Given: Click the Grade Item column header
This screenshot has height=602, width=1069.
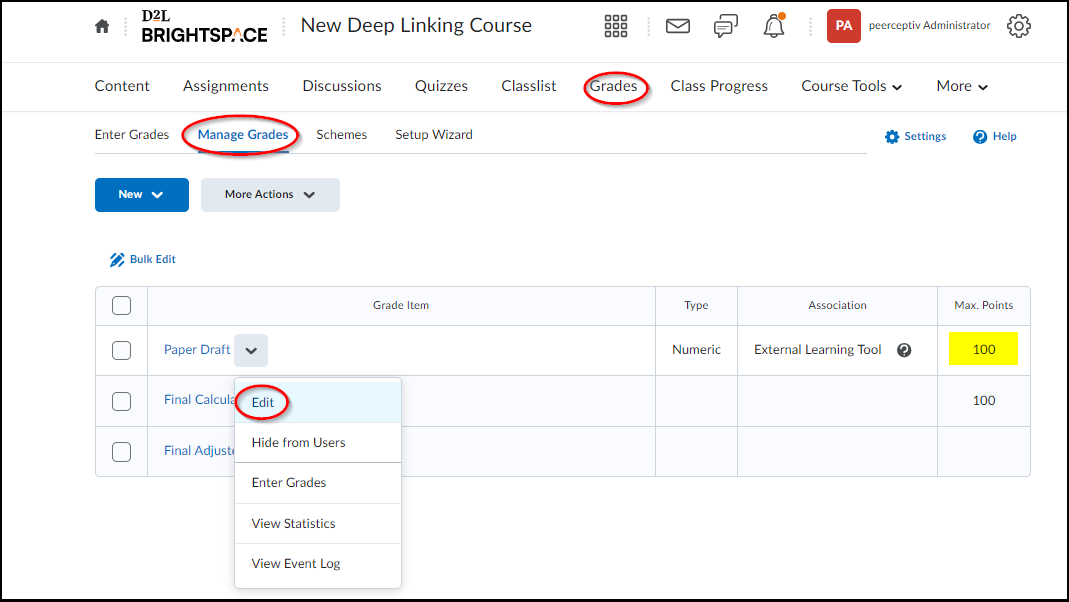Looking at the screenshot, I should tap(401, 305).
